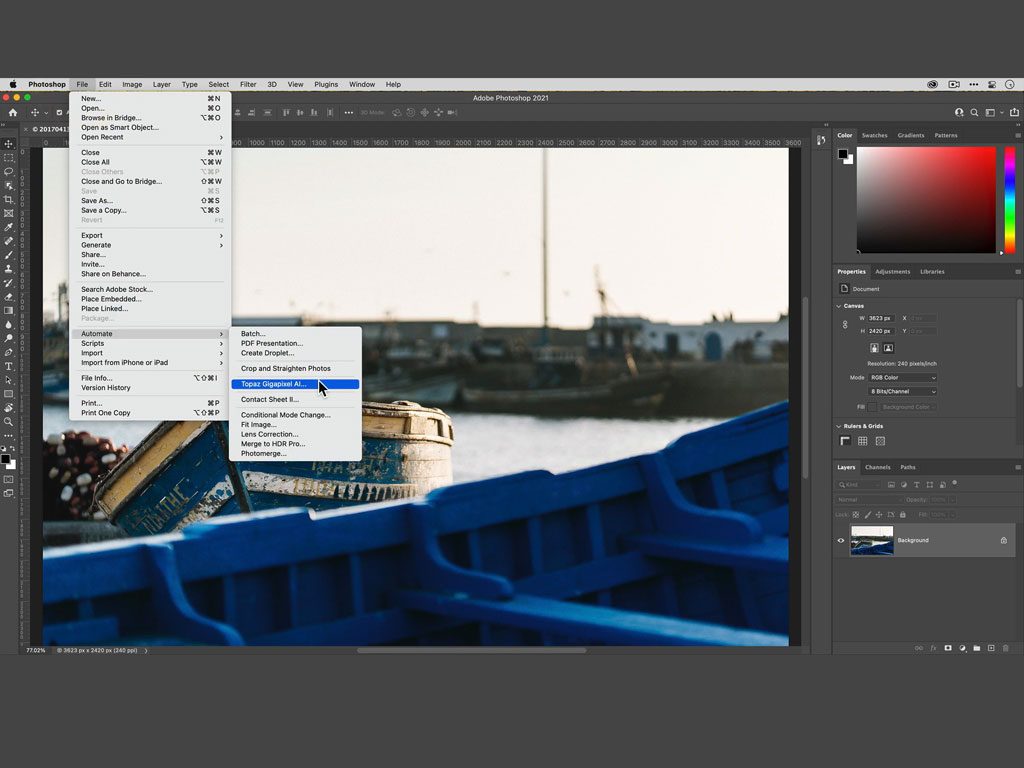Toggle the rulers icon under Rulers & Grids
The height and width of the screenshot is (768, 1024).
click(845, 441)
